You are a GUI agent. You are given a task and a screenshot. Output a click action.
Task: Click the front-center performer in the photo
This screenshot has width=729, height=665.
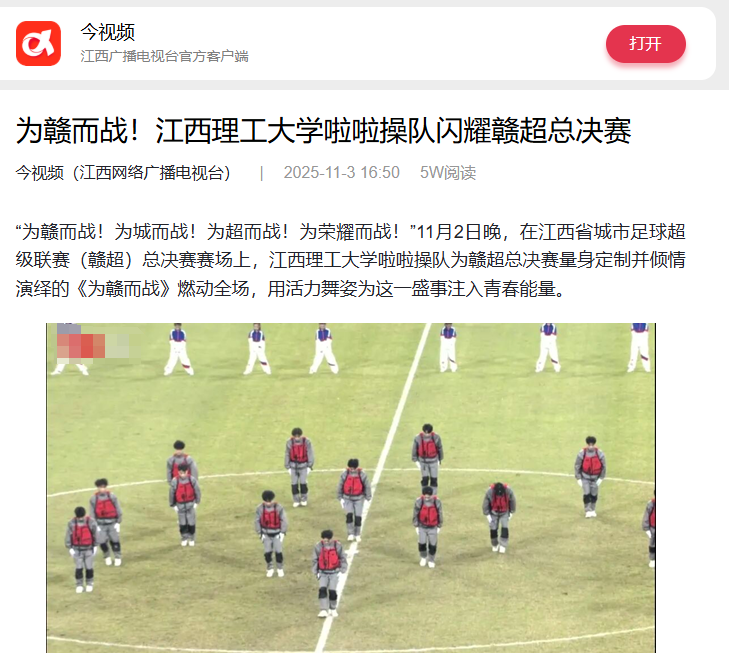click(x=329, y=573)
